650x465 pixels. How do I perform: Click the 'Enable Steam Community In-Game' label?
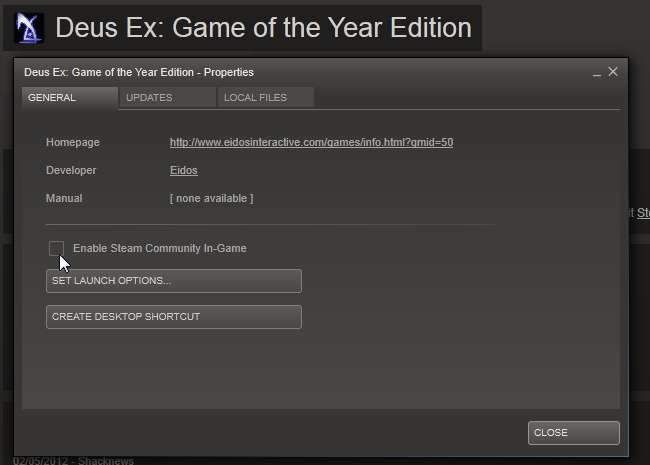(160, 248)
